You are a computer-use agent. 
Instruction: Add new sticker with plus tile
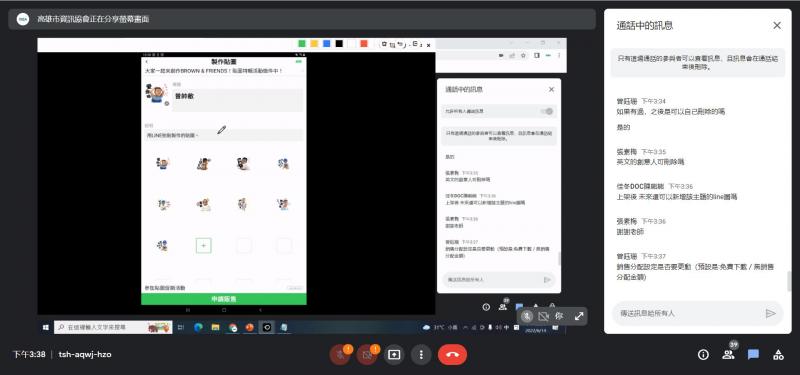click(204, 246)
